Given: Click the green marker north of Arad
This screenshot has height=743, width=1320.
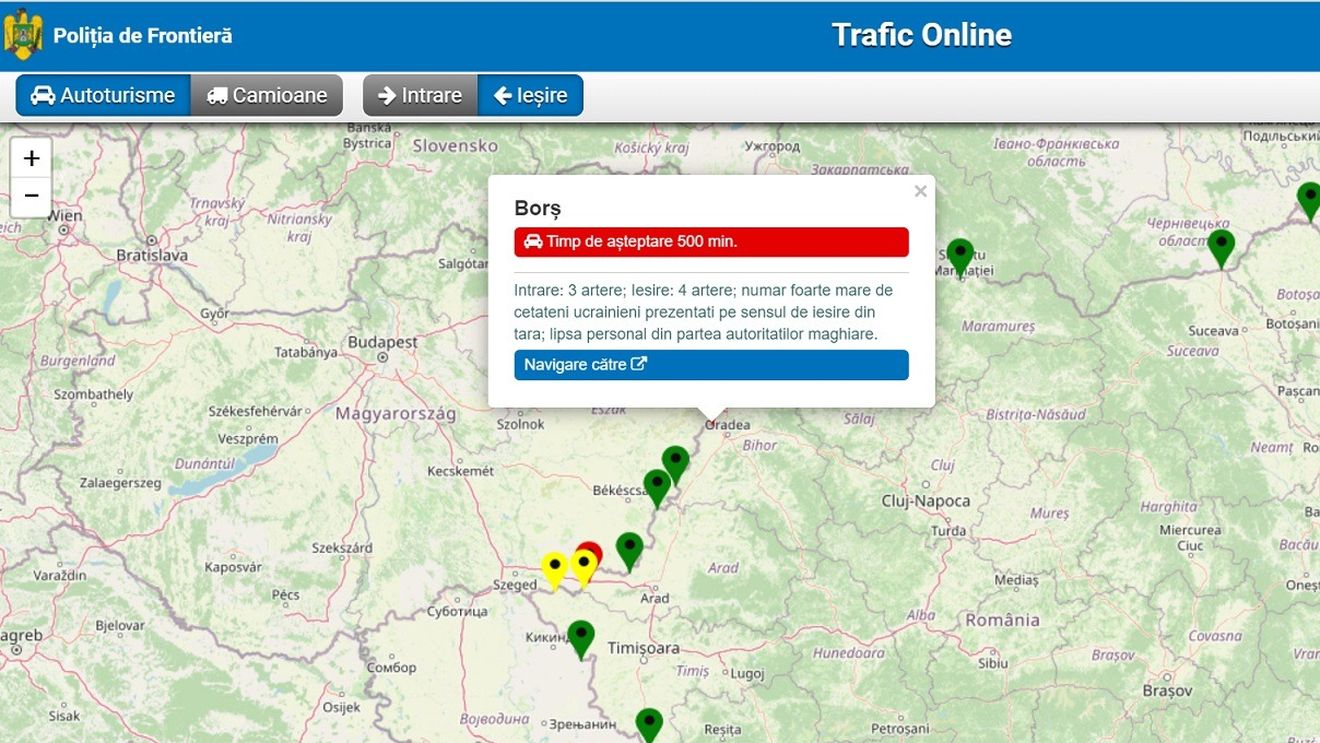Looking at the screenshot, I should coord(629,551).
